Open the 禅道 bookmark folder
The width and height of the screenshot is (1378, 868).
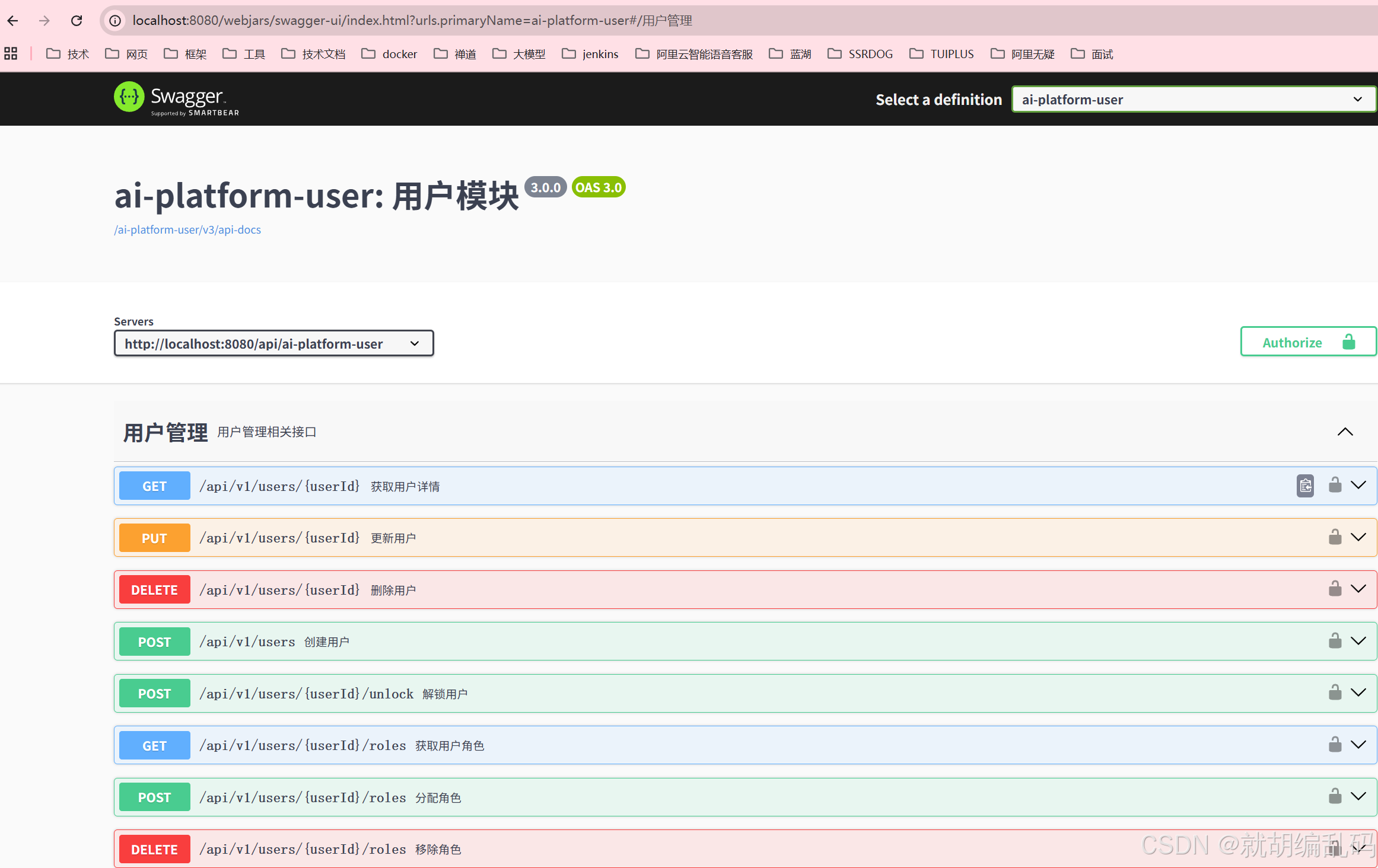(x=455, y=54)
